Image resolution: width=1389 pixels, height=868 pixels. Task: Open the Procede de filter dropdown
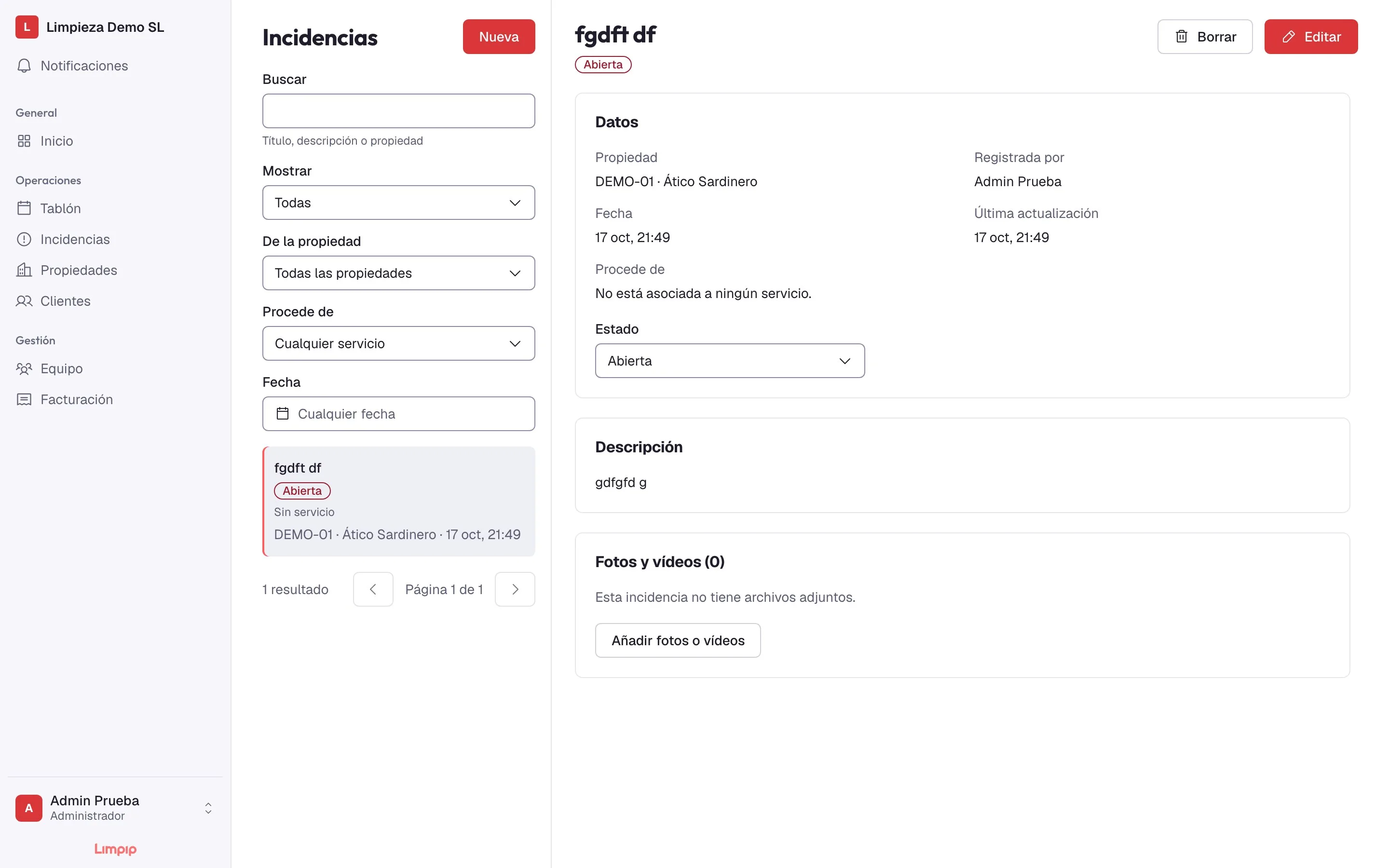[x=398, y=343]
